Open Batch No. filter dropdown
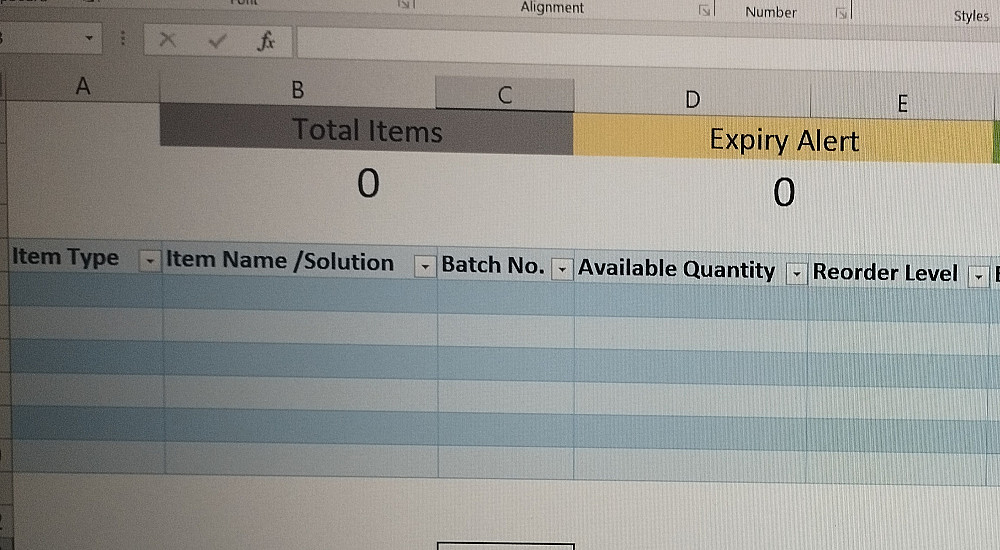Screen dimensions: 1000x550 (x=561, y=269)
